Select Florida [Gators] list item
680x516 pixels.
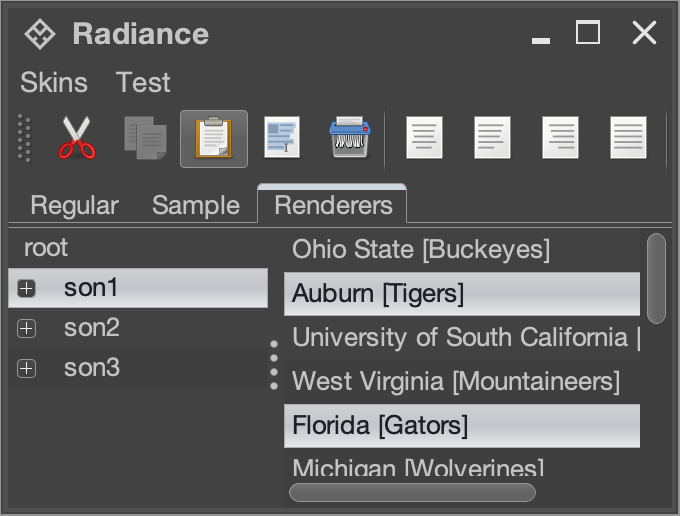462,426
